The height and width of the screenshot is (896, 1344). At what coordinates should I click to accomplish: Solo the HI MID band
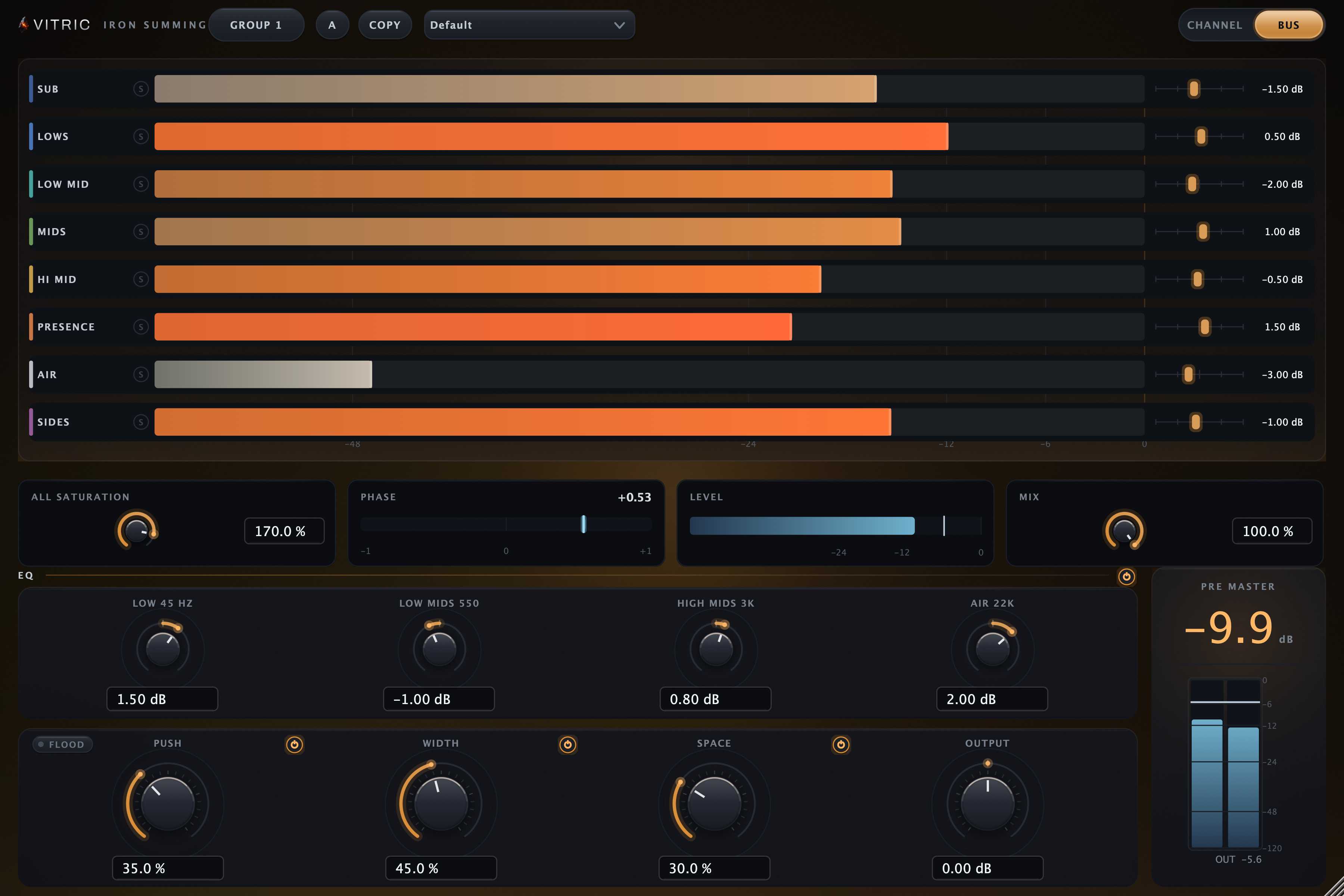(x=141, y=279)
